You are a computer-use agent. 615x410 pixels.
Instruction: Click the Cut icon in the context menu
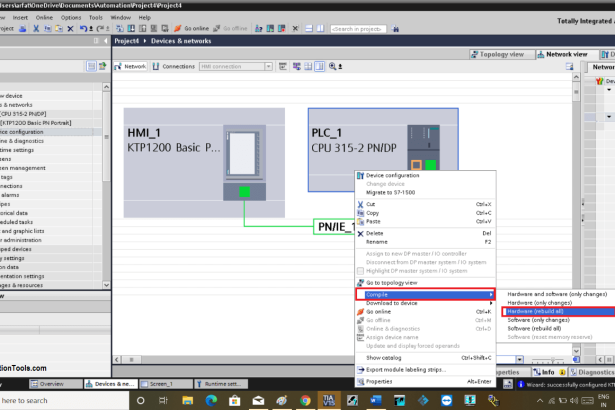pos(359,203)
